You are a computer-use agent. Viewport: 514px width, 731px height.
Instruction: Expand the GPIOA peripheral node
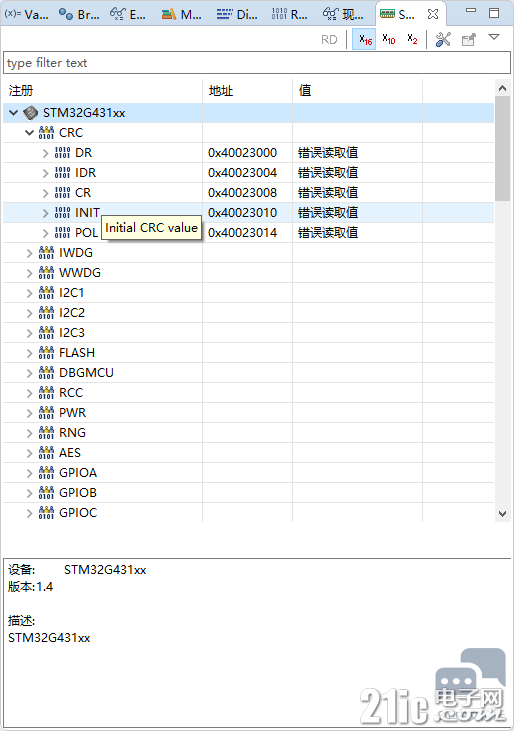tap(29, 474)
